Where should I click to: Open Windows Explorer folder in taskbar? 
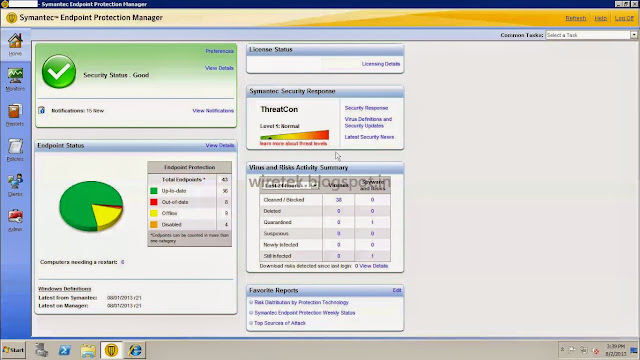coord(88,350)
